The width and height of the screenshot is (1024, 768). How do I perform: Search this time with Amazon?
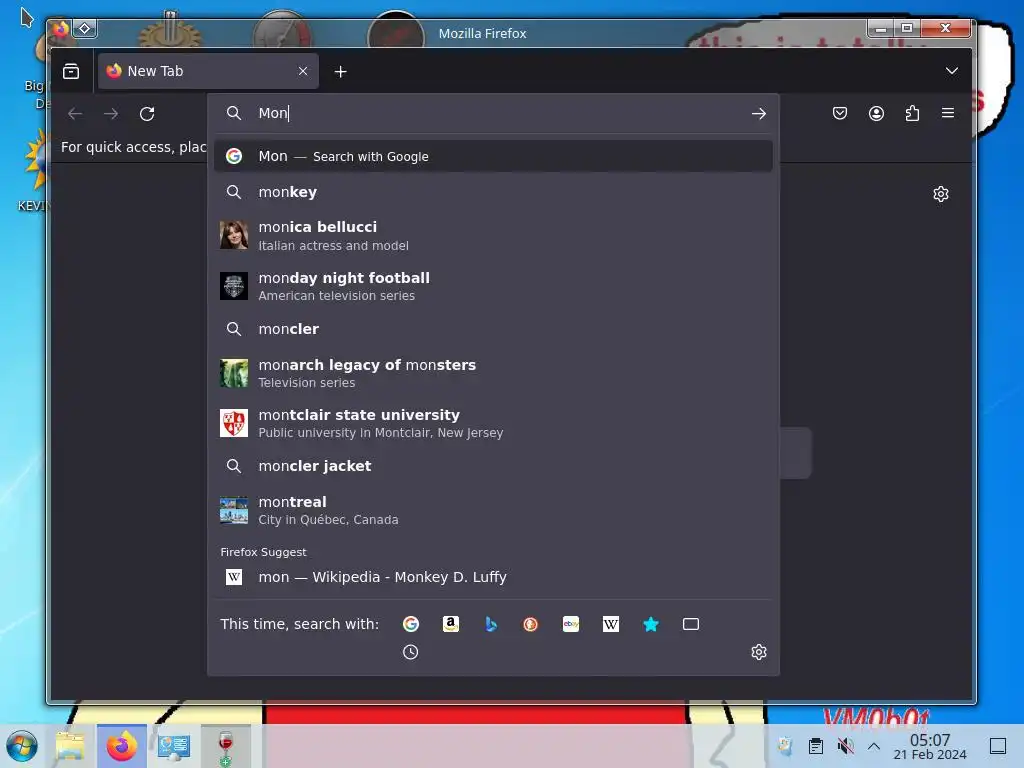451,624
